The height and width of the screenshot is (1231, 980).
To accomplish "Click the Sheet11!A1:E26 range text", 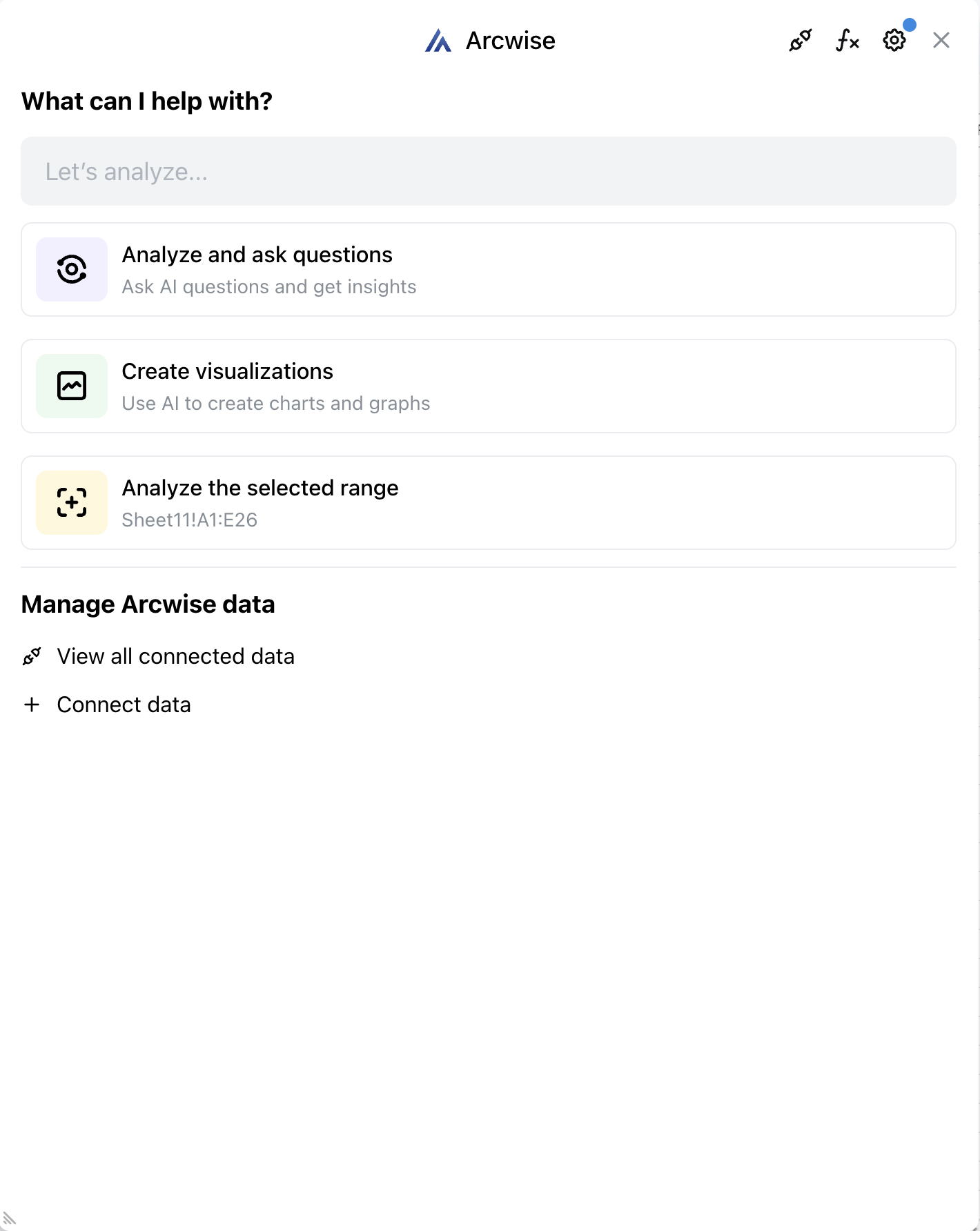I will click(189, 520).
